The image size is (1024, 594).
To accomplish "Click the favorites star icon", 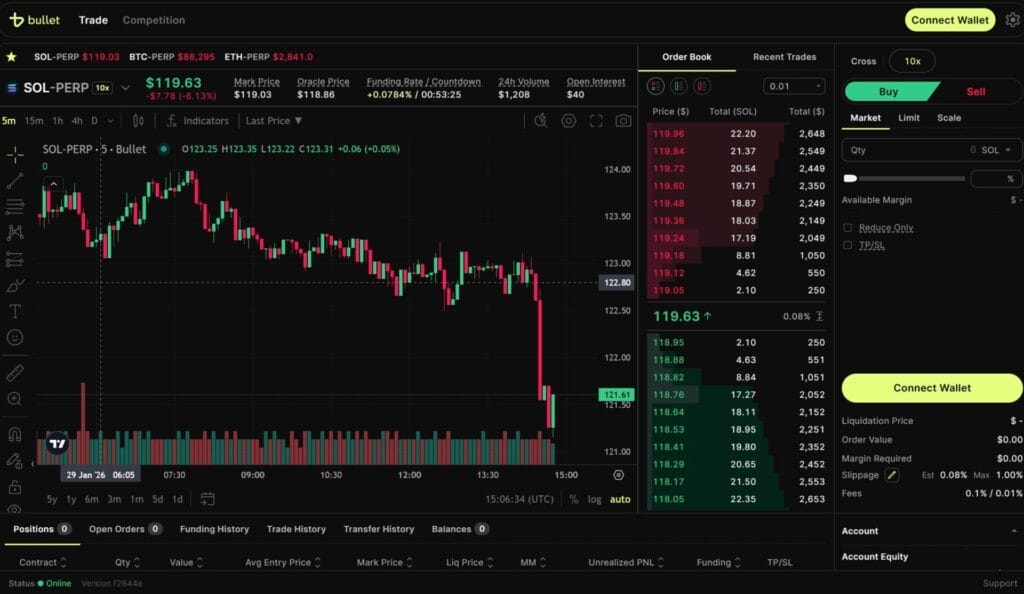I will pyautogui.click(x=11, y=57).
